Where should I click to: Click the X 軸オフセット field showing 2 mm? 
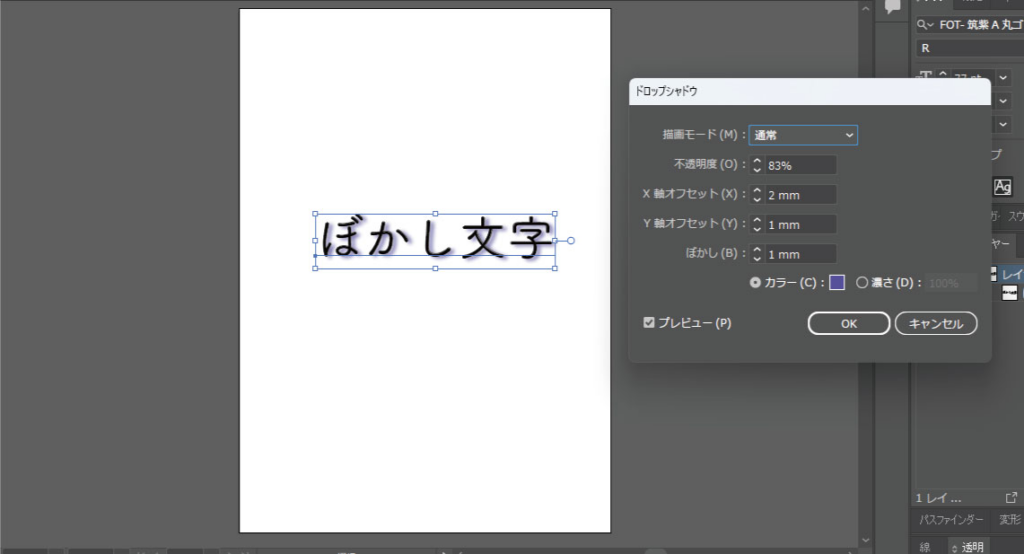coord(801,195)
